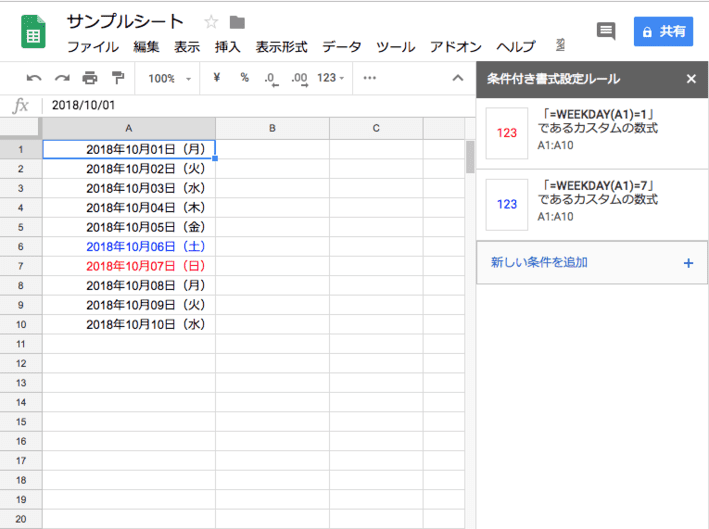
Task: Click the move-to-folder icon by the title
Action: [x=237, y=22]
